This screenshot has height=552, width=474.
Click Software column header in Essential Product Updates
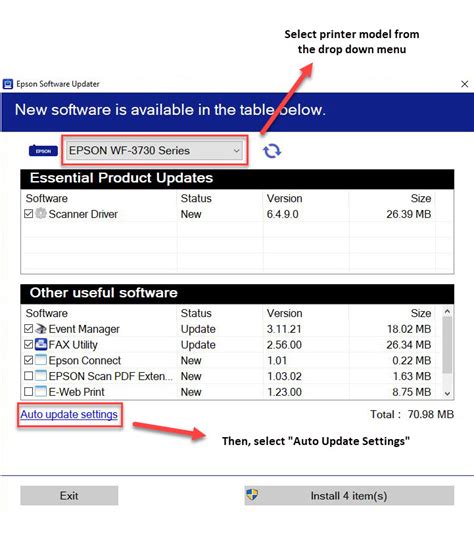46,199
